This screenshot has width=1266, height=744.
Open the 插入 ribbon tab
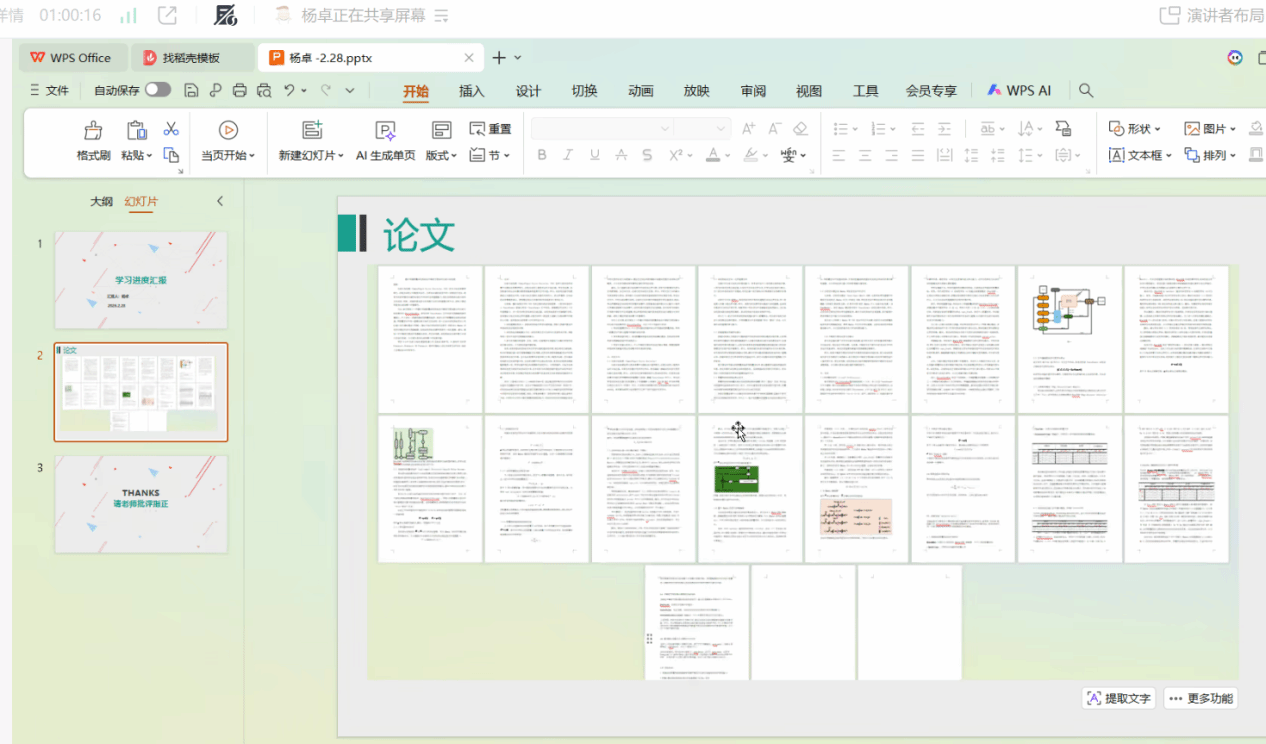471,91
